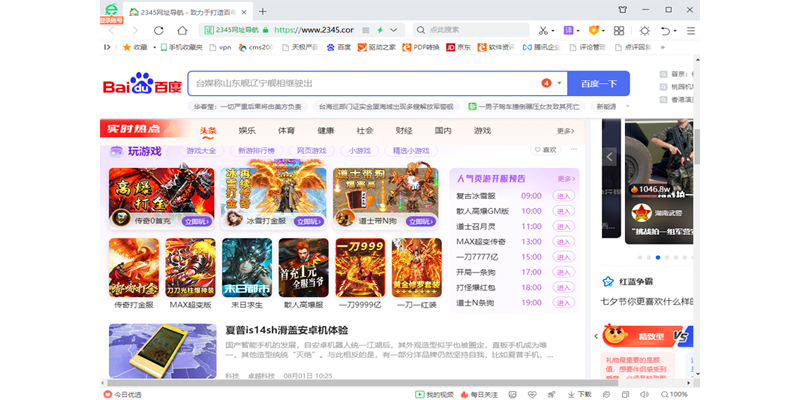Expand the 收藏 favorites dropdown arrow
This screenshot has height=400, width=800.
(x=155, y=47)
